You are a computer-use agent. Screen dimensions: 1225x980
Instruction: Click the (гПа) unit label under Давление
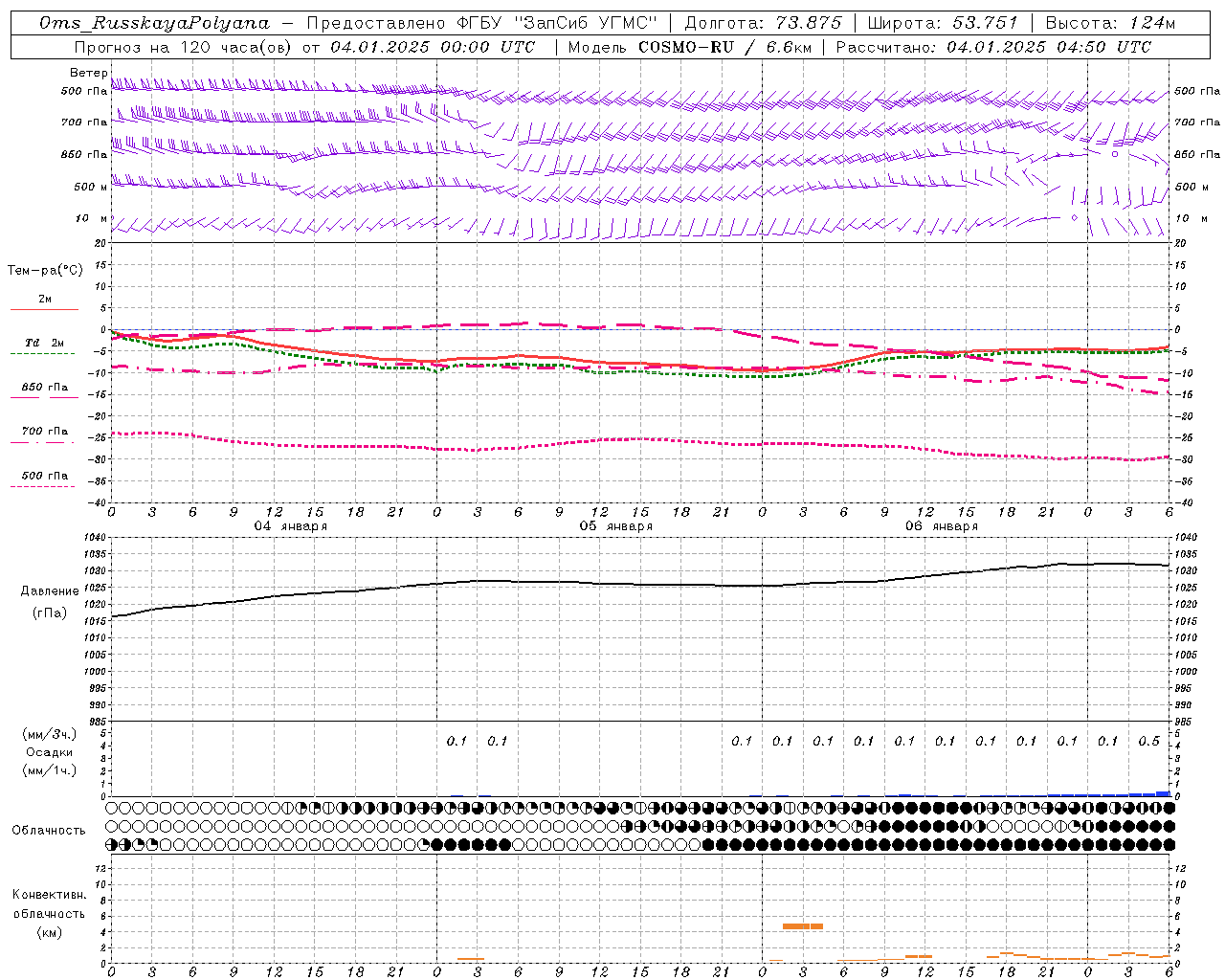tap(48, 613)
